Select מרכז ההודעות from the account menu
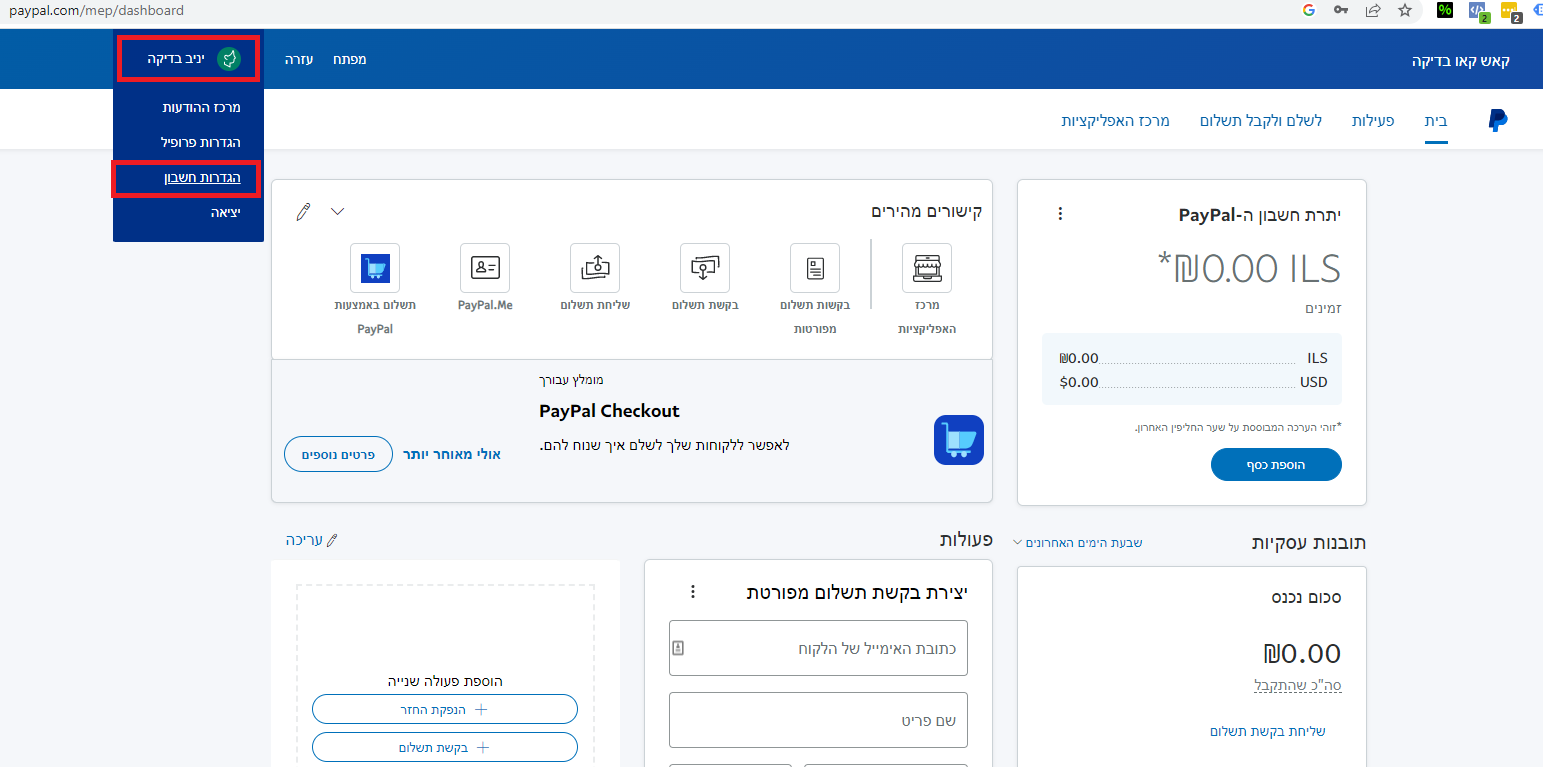 201,107
